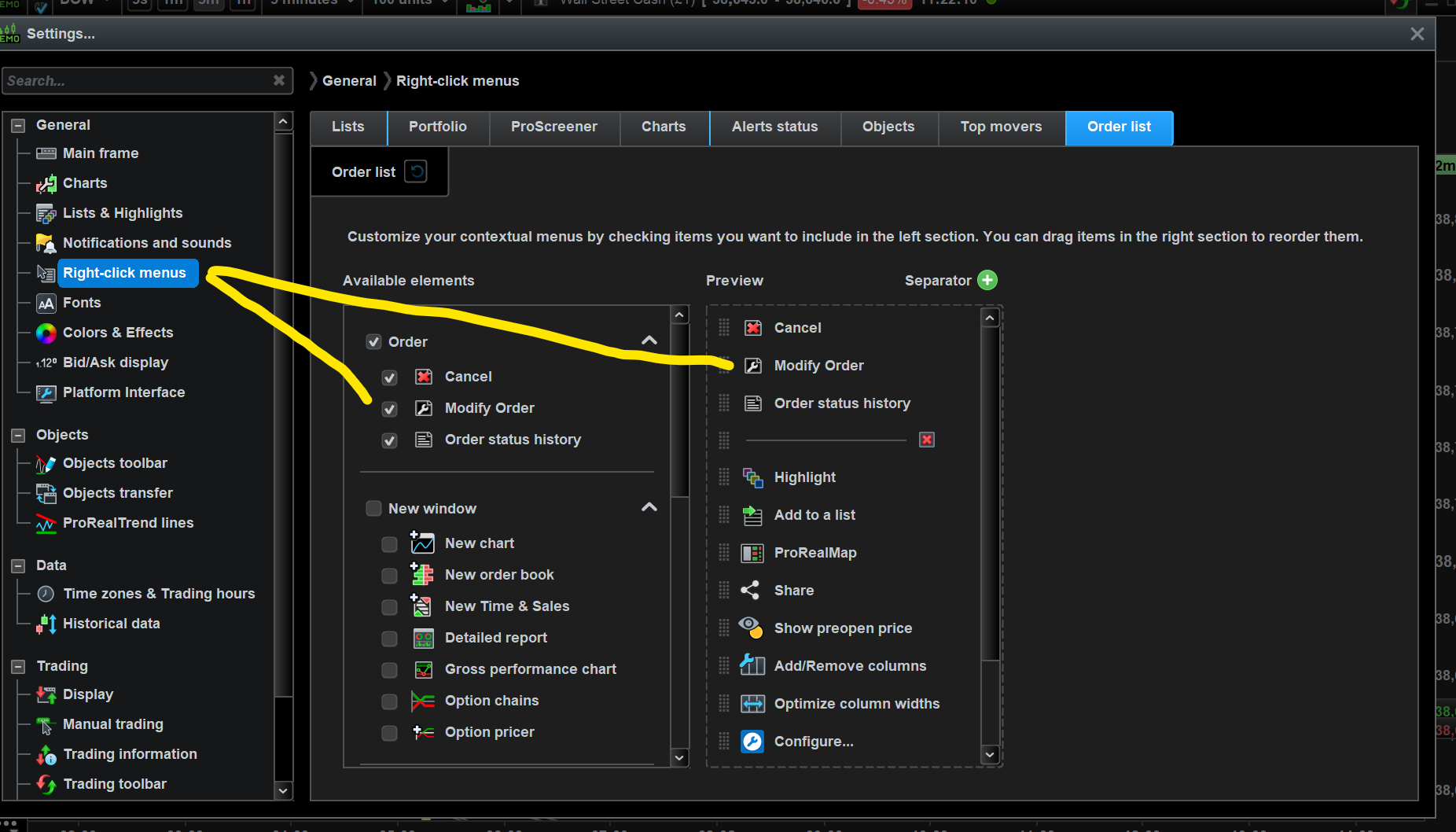Switch to the Portfolio tab
Image resolution: width=1456 pixels, height=832 pixels.
pyautogui.click(x=438, y=127)
